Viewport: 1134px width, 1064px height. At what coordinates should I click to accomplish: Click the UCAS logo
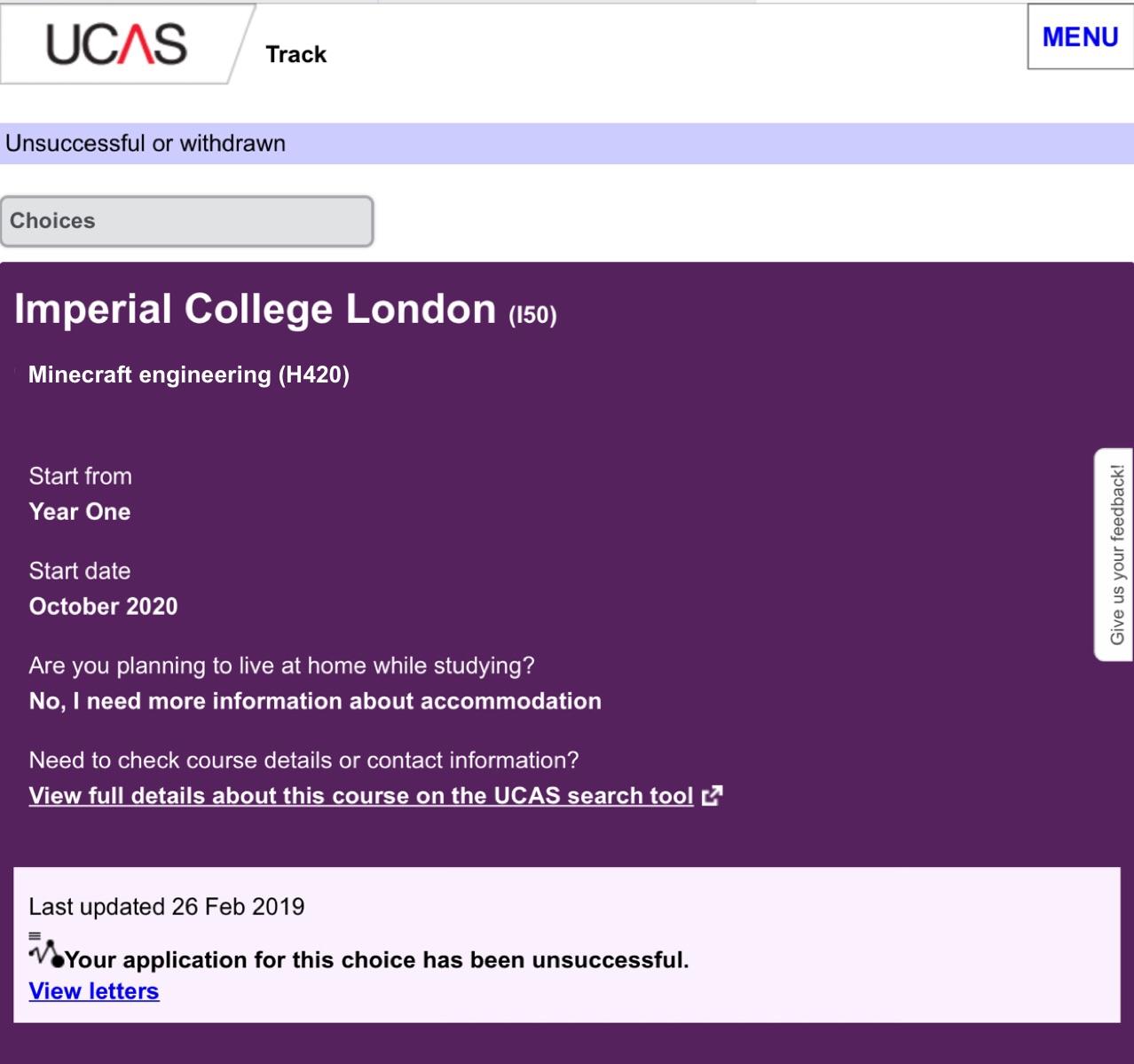tap(116, 44)
